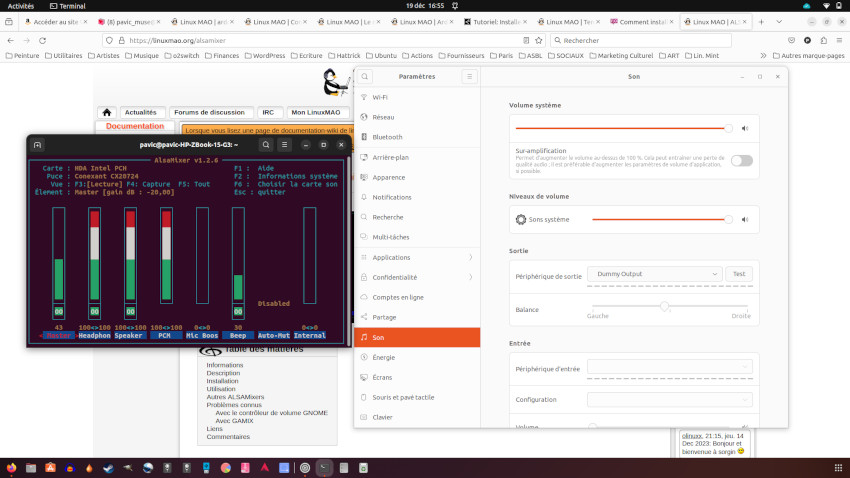Toggle the Sur-amplification switch
Viewport: 850px width, 478px height.
point(741,160)
